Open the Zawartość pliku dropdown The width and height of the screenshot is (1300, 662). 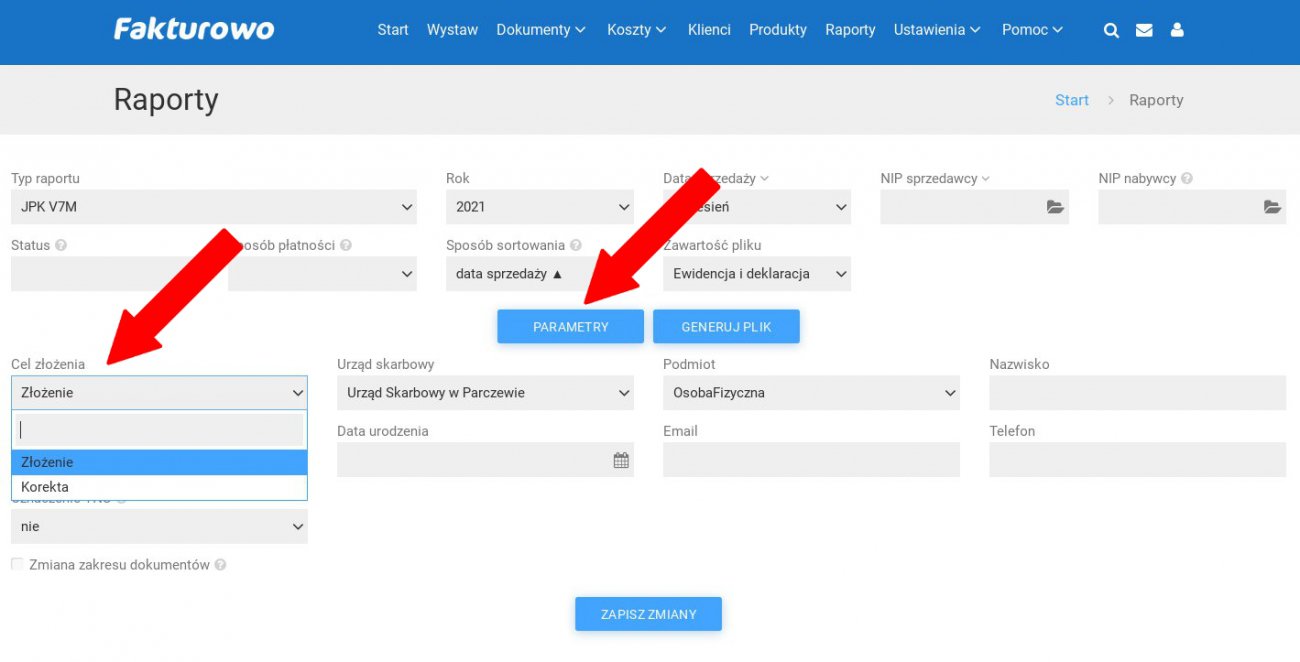pyautogui.click(x=756, y=274)
